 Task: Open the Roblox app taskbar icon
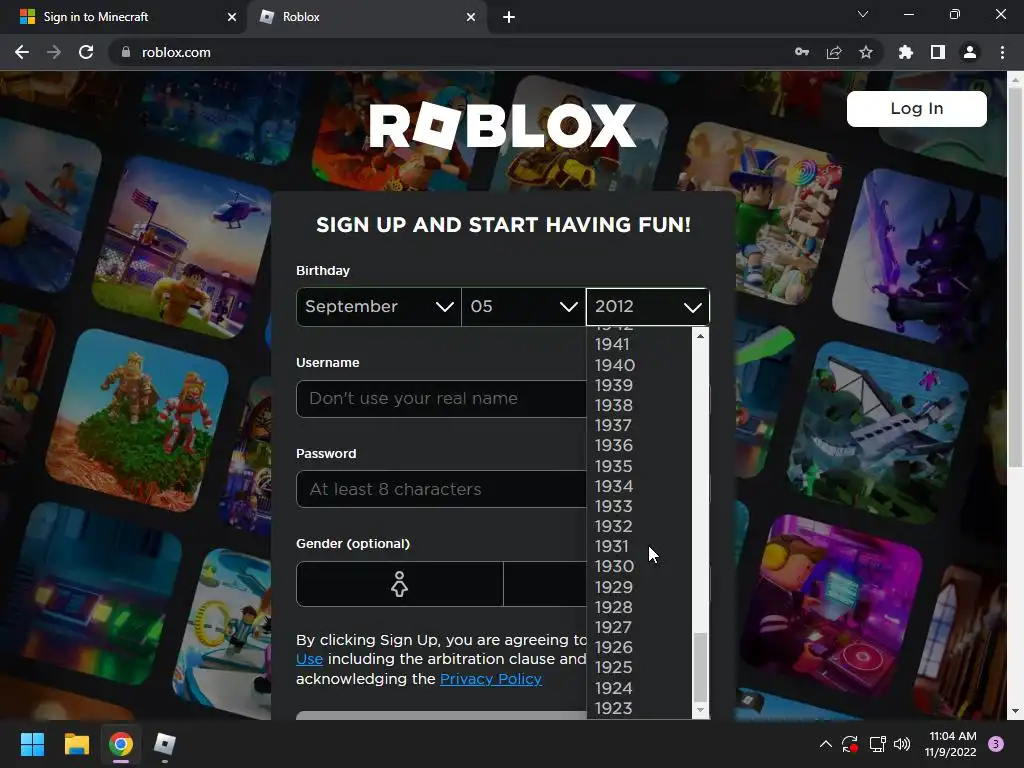165,744
